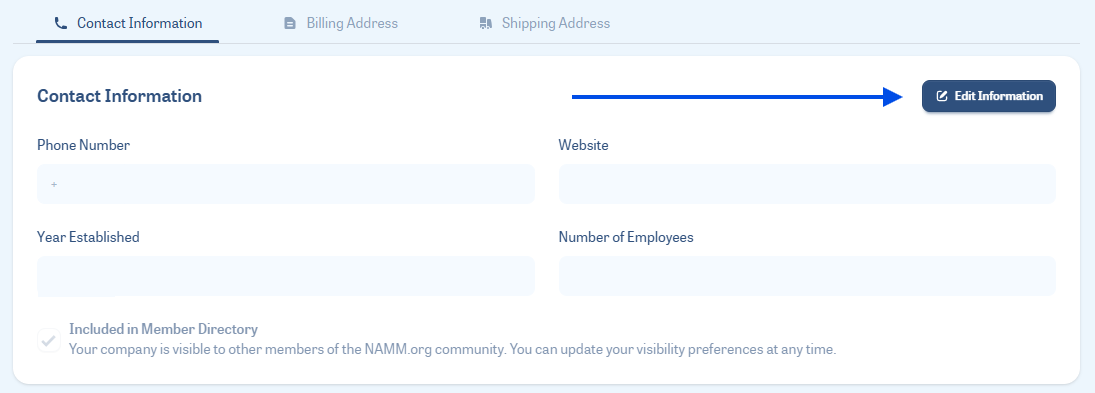Click the Phone Number label
1095x393 pixels.
point(83,145)
